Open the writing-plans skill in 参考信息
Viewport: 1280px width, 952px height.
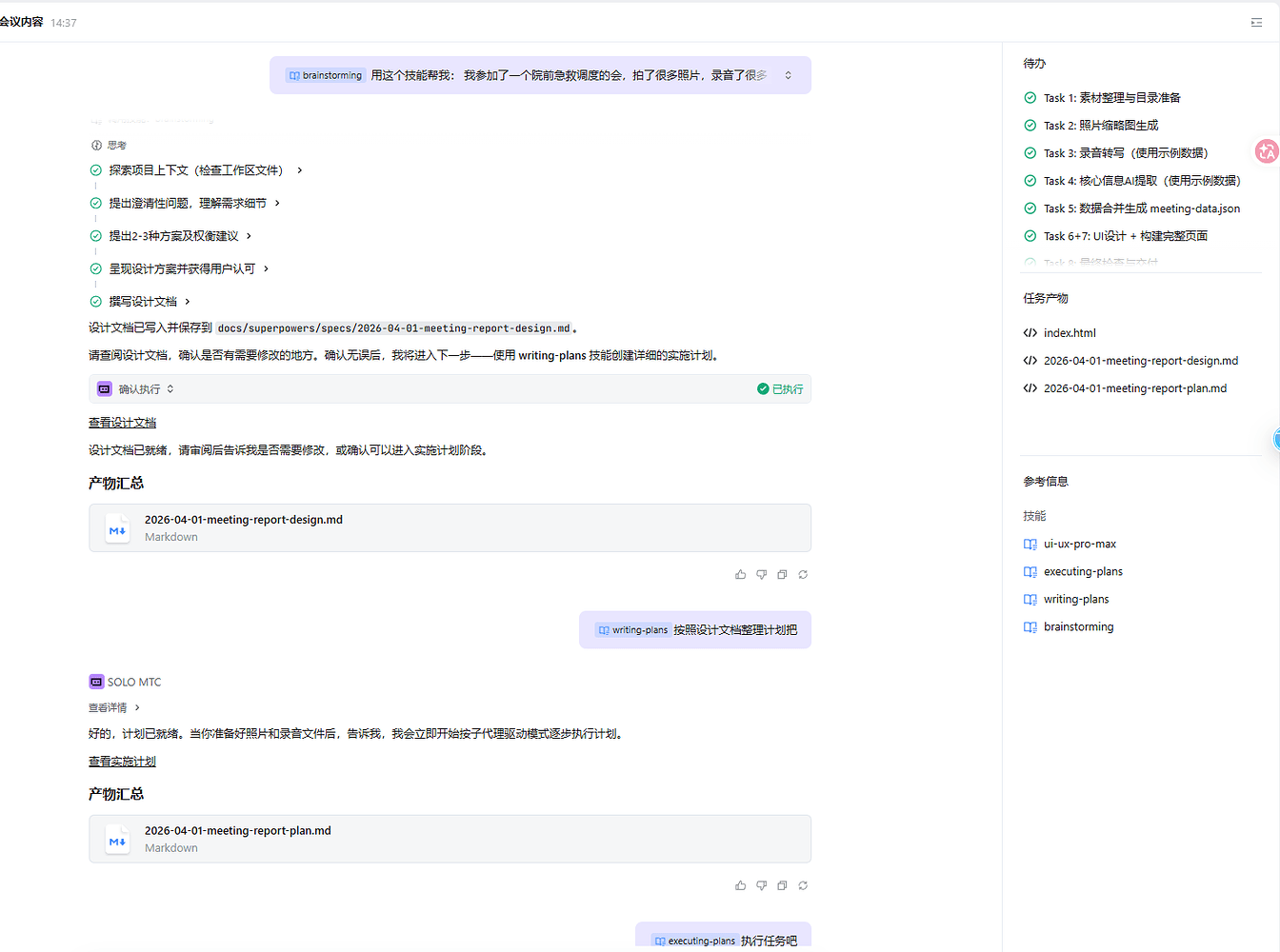(1075, 600)
